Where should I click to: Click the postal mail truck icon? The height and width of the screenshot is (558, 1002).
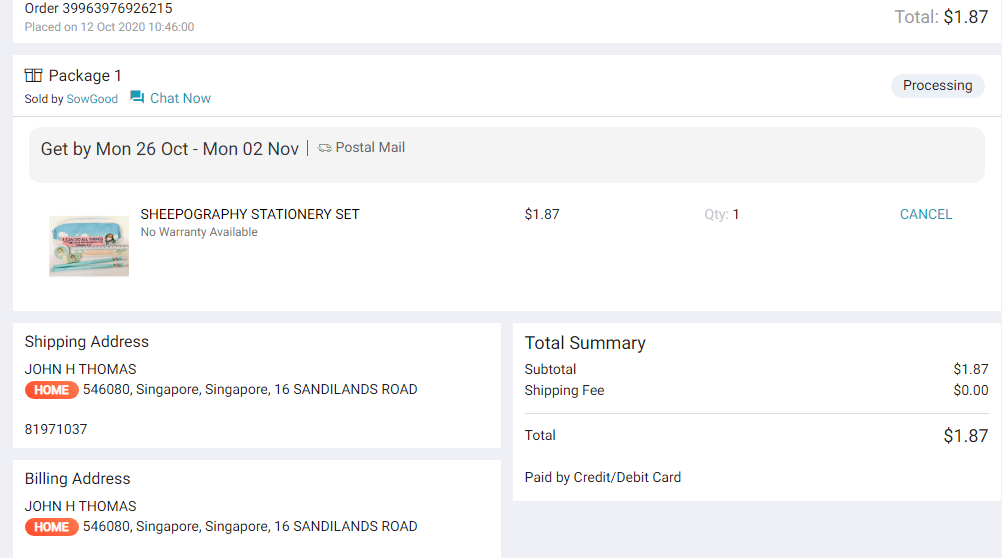pos(325,148)
